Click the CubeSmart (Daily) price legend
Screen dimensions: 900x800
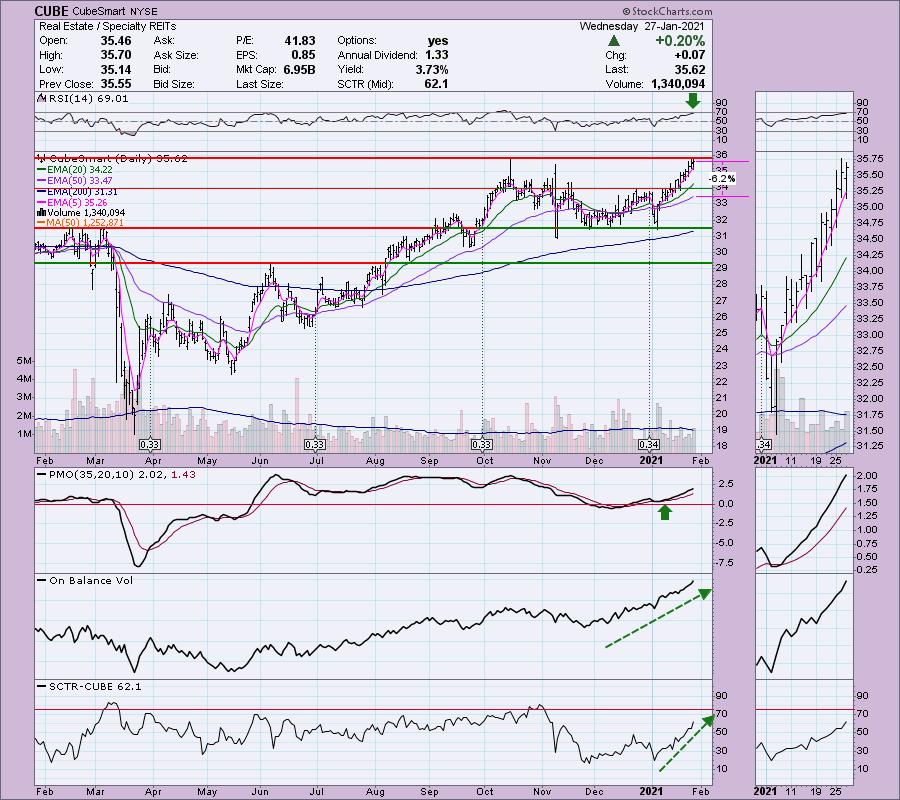118,158
